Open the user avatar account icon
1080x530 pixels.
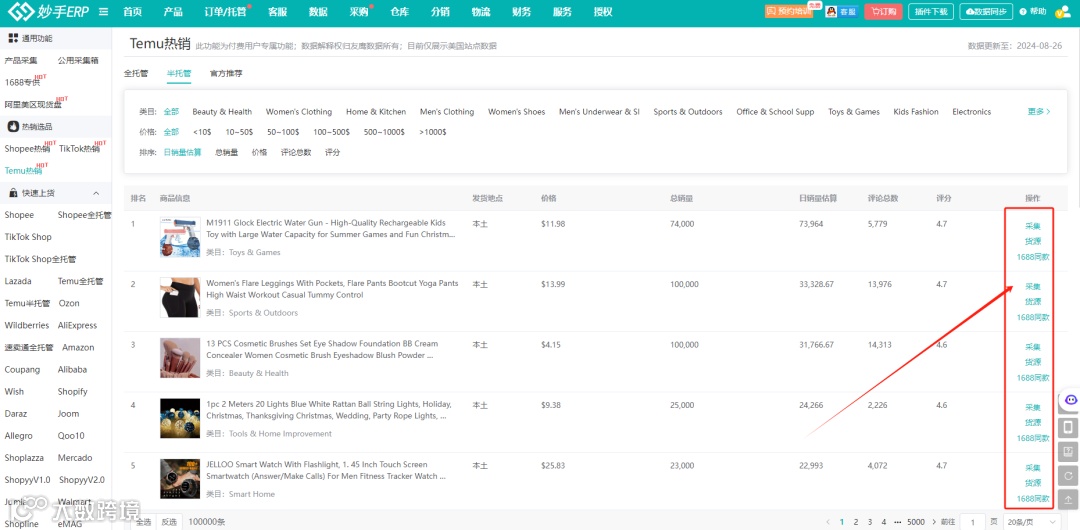point(1062,12)
